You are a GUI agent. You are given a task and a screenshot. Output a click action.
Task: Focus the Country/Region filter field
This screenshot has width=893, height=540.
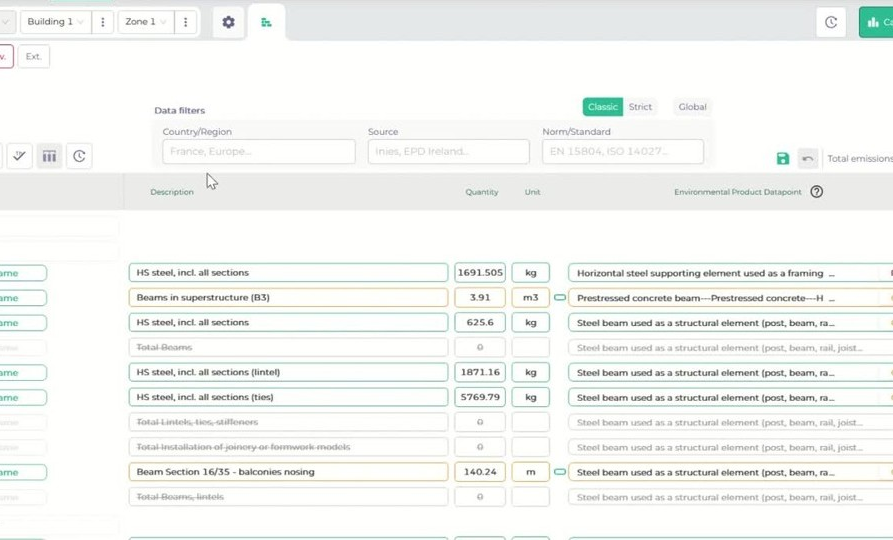259,152
